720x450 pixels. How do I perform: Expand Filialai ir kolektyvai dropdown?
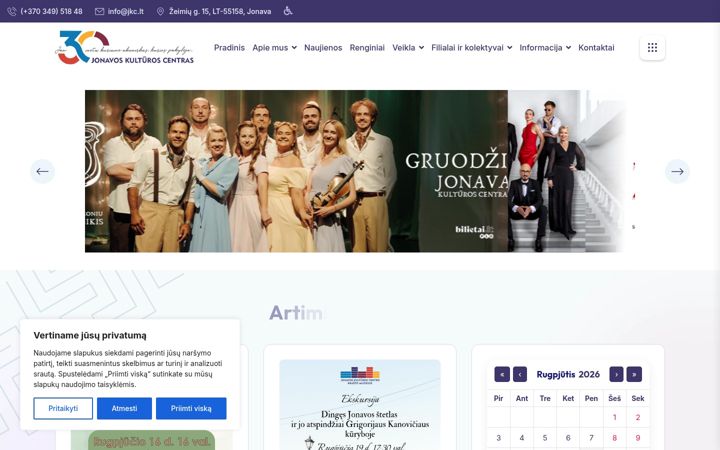point(472,48)
